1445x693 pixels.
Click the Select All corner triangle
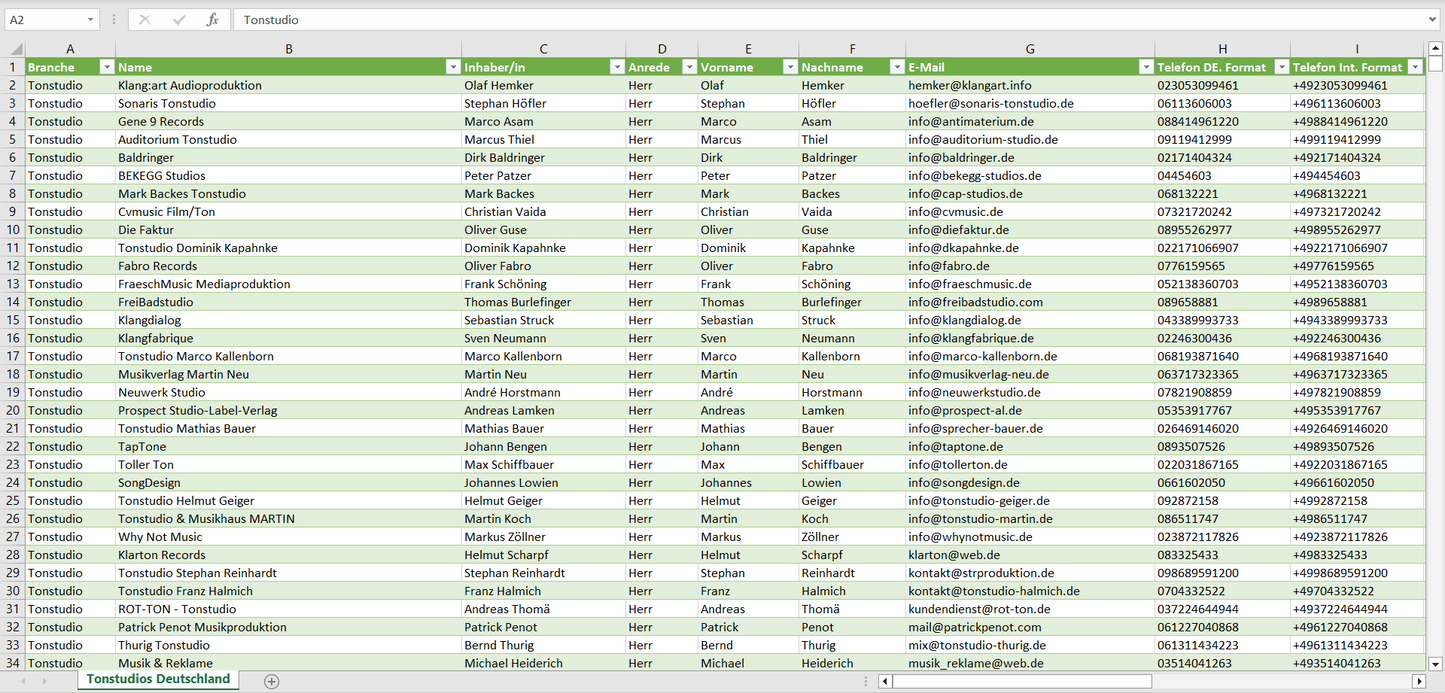(16, 49)
